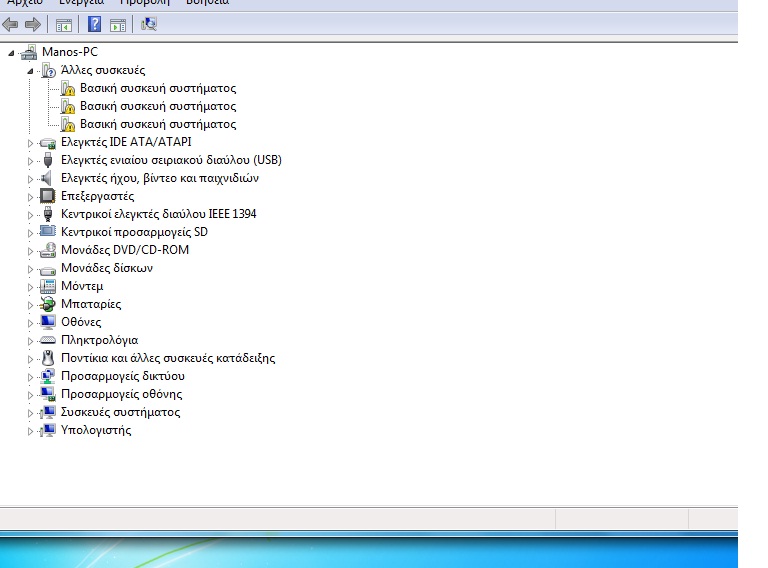Expand Ποντίκια και άλλες συσκευές κατάδειξης

pyautogui.click(x=30, y=359)
